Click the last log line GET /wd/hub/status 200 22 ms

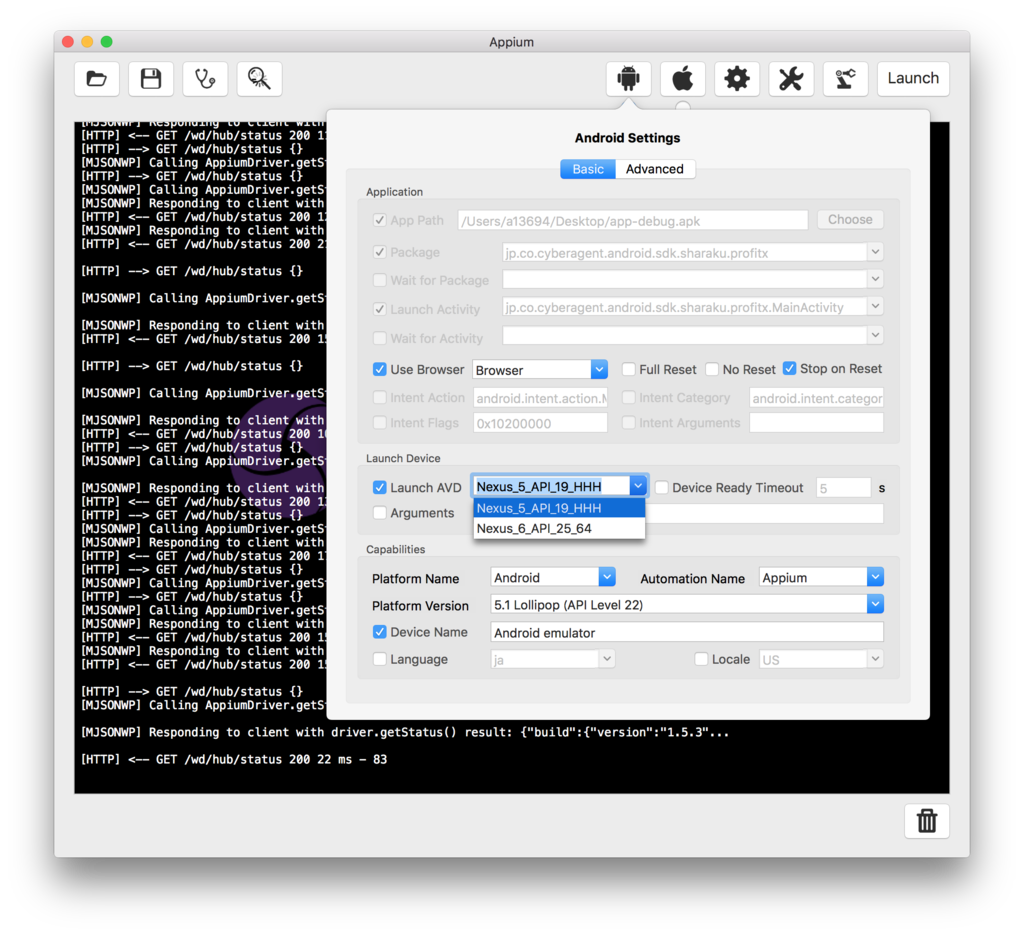[234, 759]
